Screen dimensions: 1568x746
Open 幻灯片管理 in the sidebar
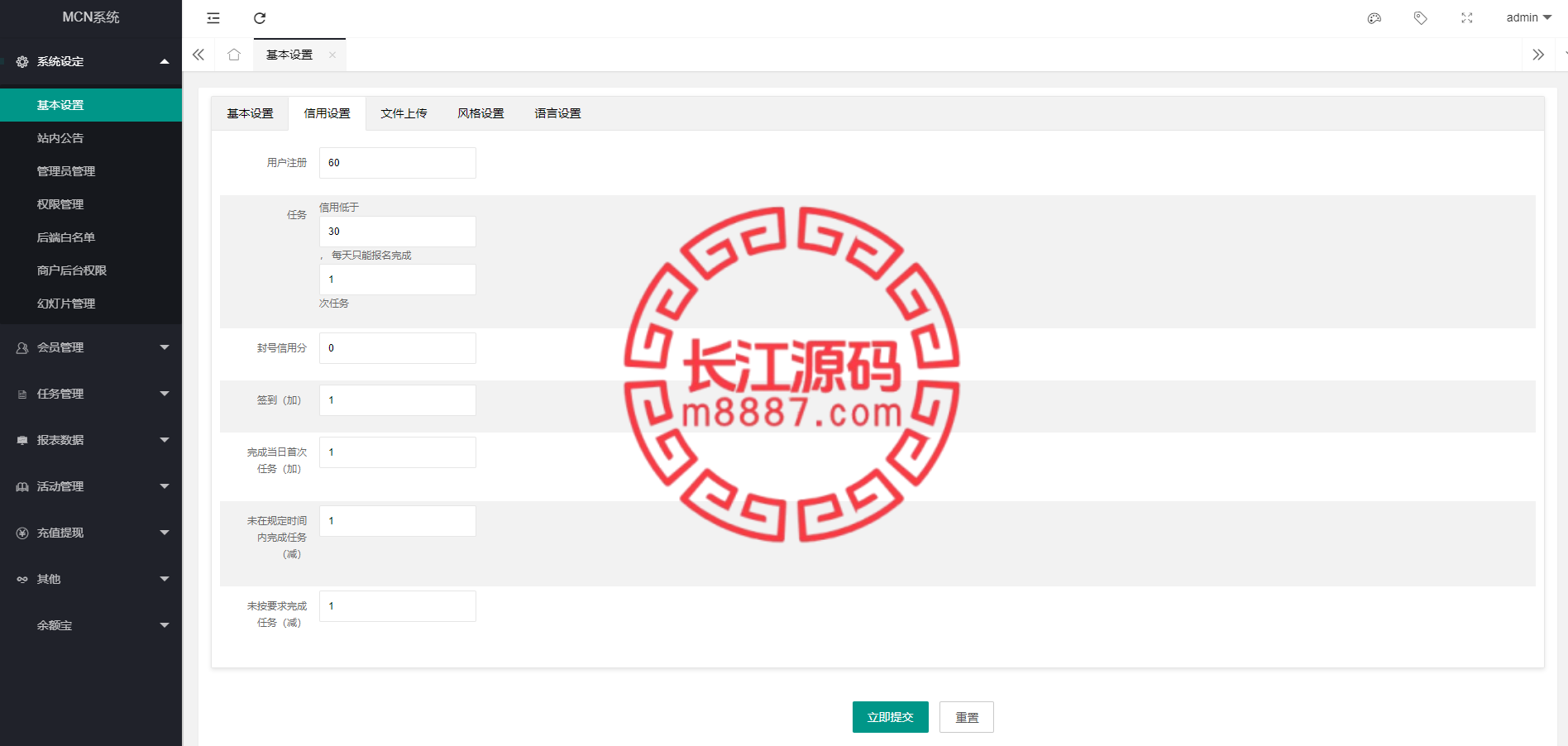point(91,304)
